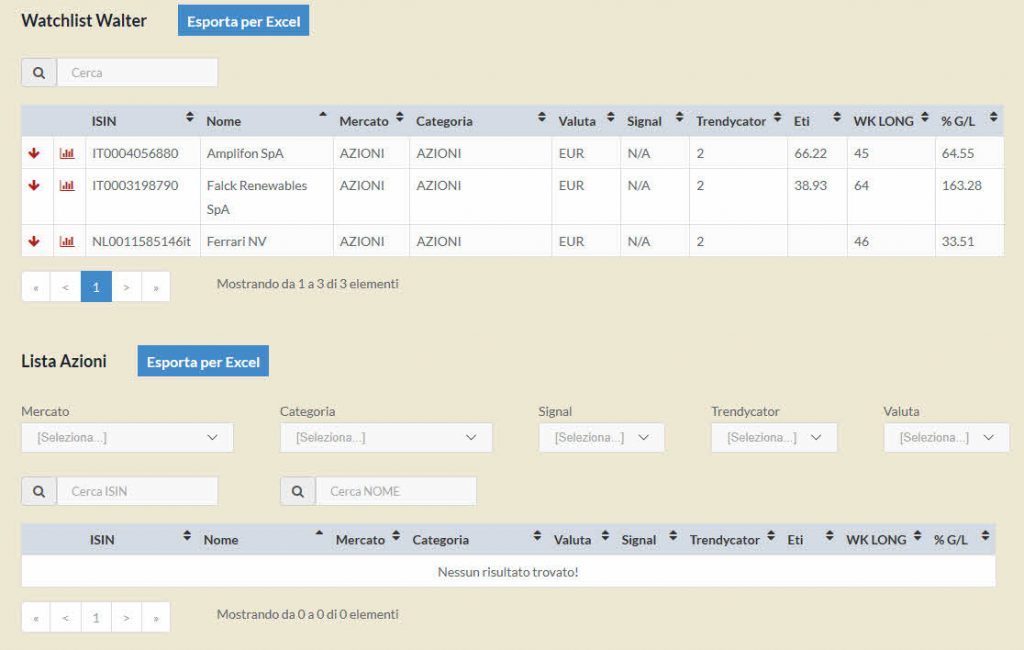
Task: Expand the Signal filter dropdown
Action: (x=601, y=438)
